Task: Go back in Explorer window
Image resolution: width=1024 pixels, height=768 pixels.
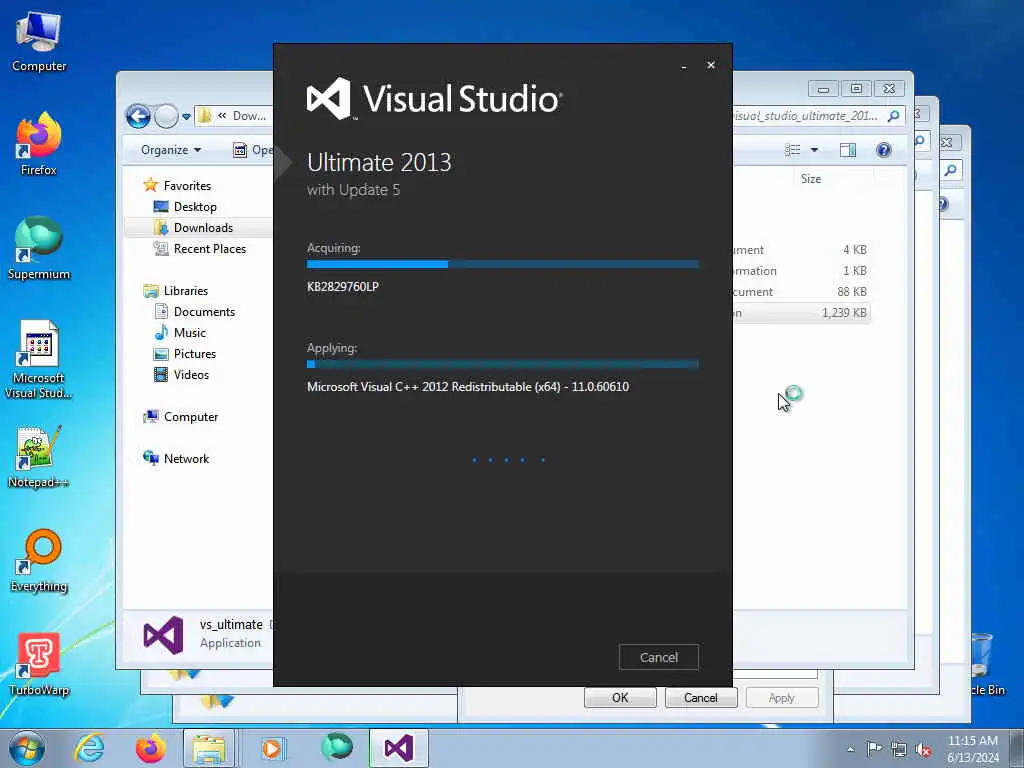Action: point(138,116)
